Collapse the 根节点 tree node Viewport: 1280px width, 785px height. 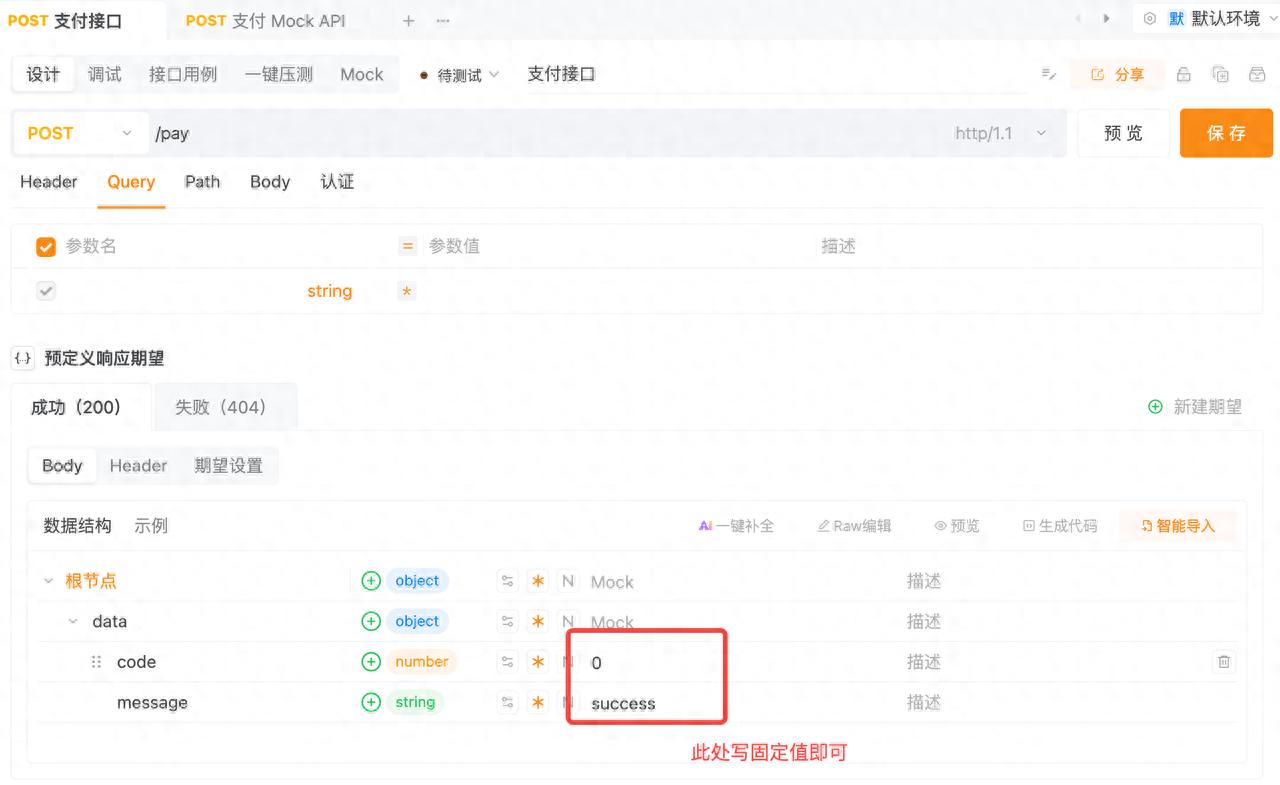coord(48,581)
